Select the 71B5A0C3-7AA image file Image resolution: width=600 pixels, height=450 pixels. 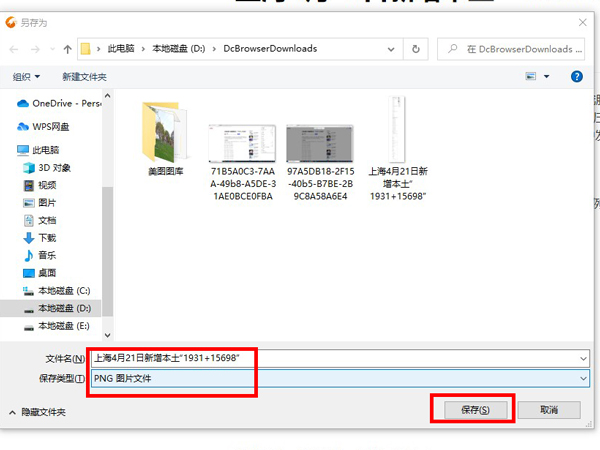[x=243, y=163]
